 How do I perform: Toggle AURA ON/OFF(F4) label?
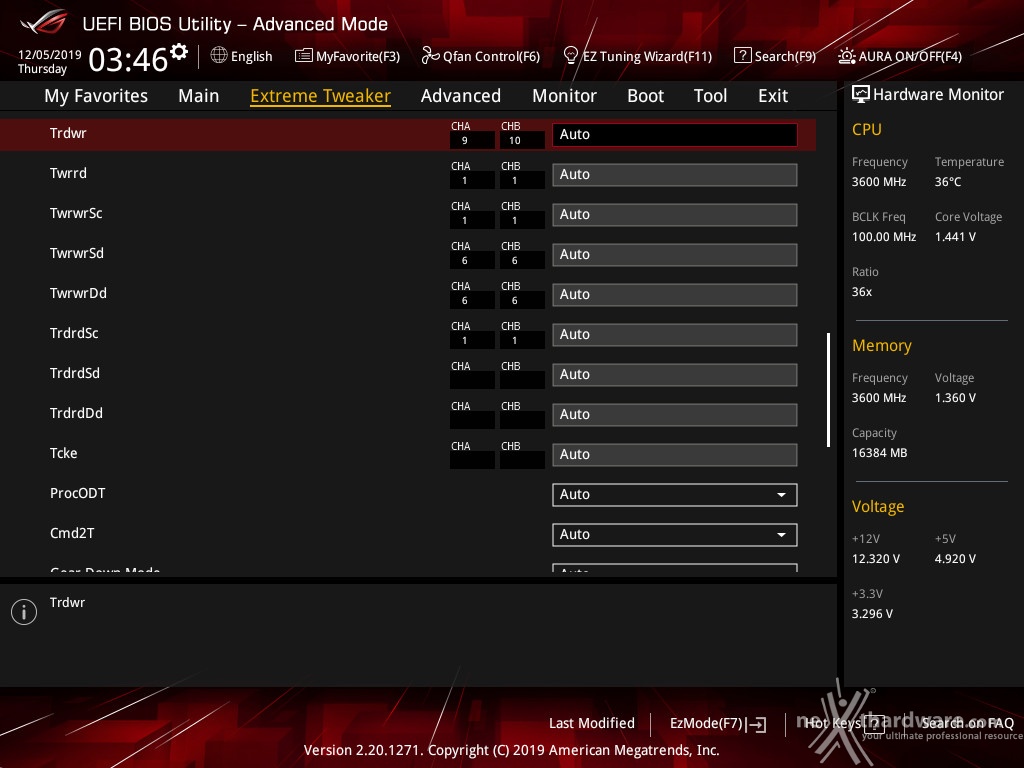tap(910, 56)
